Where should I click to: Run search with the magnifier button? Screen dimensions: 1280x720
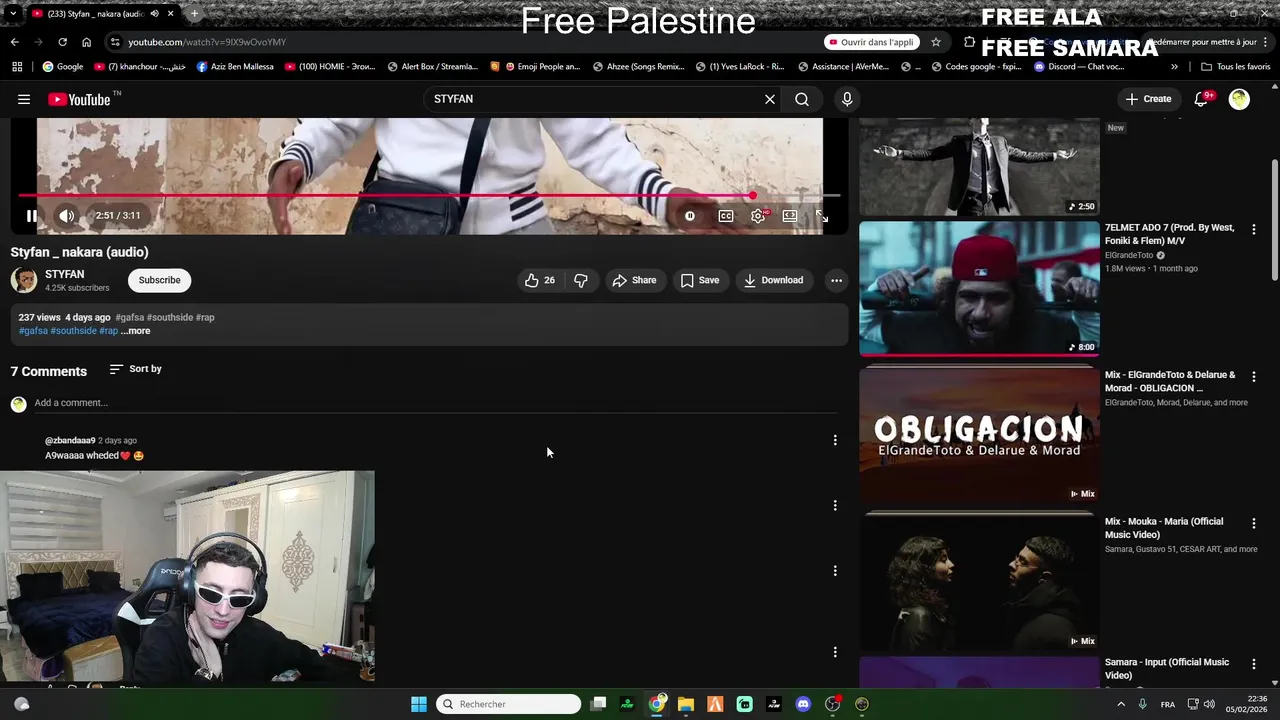tap(802, 99)
